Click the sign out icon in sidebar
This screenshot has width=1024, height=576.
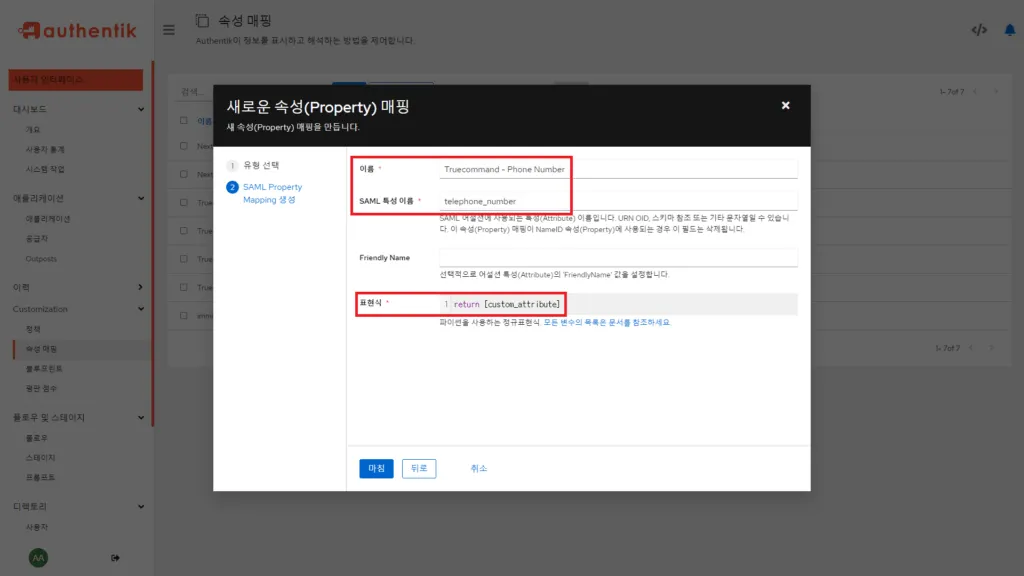pyautogui.click(x=117, y=558)
